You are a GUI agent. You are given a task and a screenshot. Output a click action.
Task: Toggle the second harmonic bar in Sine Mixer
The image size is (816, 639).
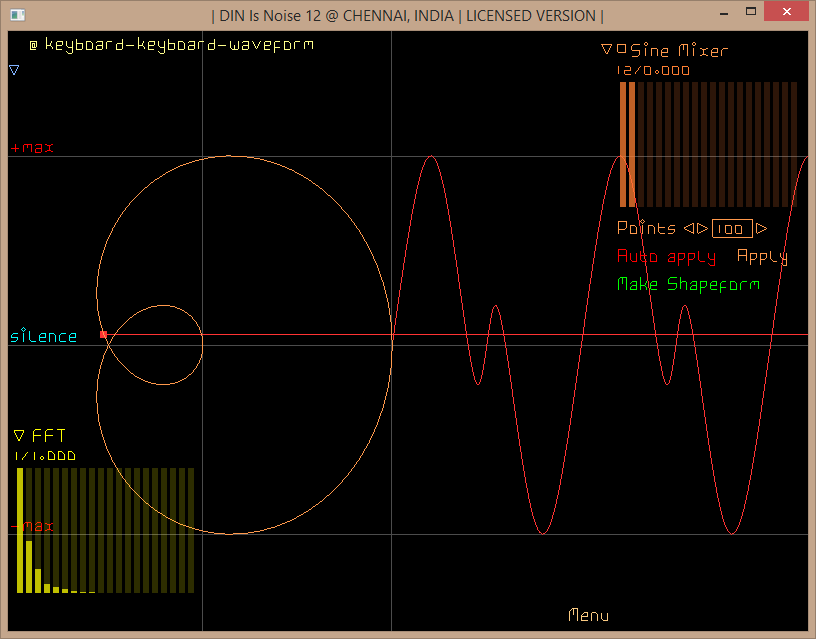coord(632,144)
